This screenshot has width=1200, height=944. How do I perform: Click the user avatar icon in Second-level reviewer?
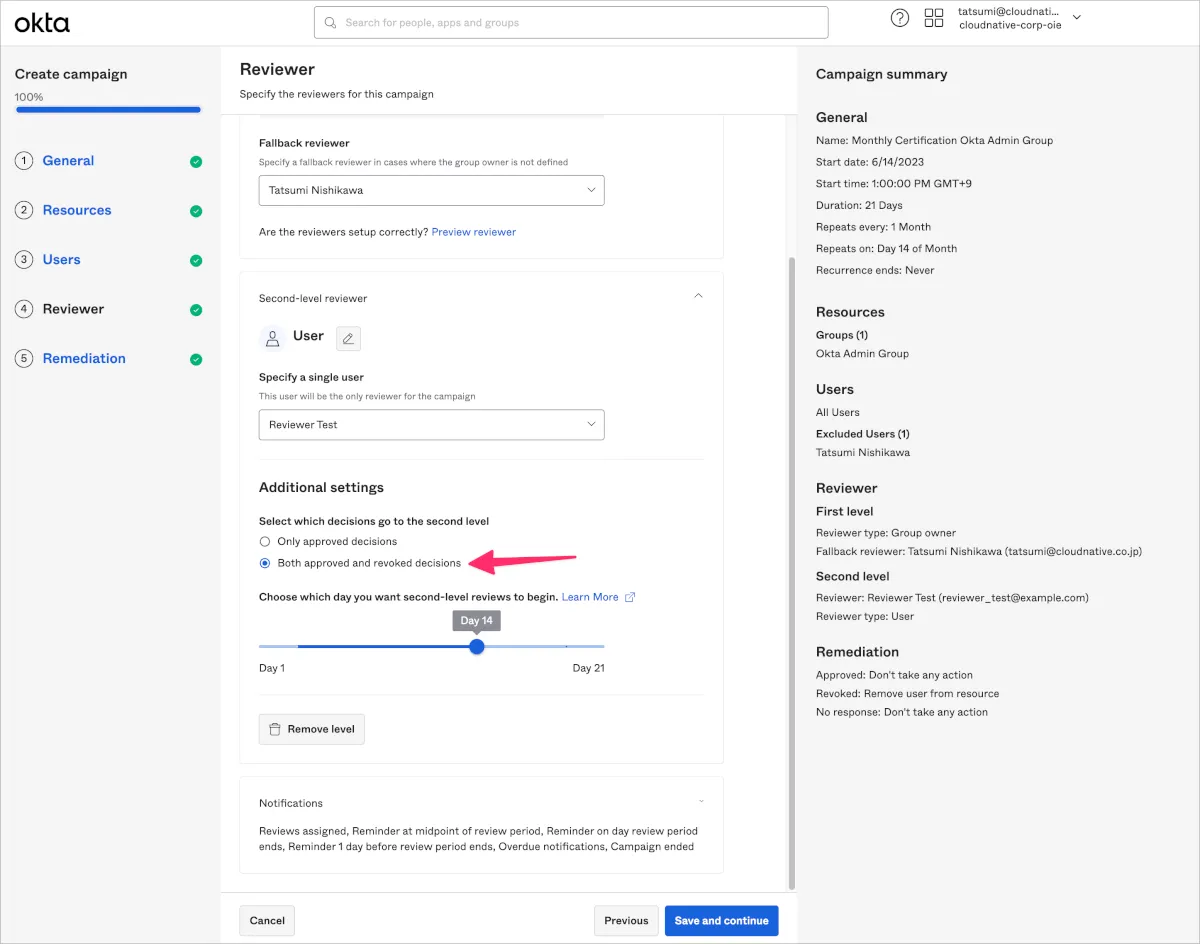point(272,338)
